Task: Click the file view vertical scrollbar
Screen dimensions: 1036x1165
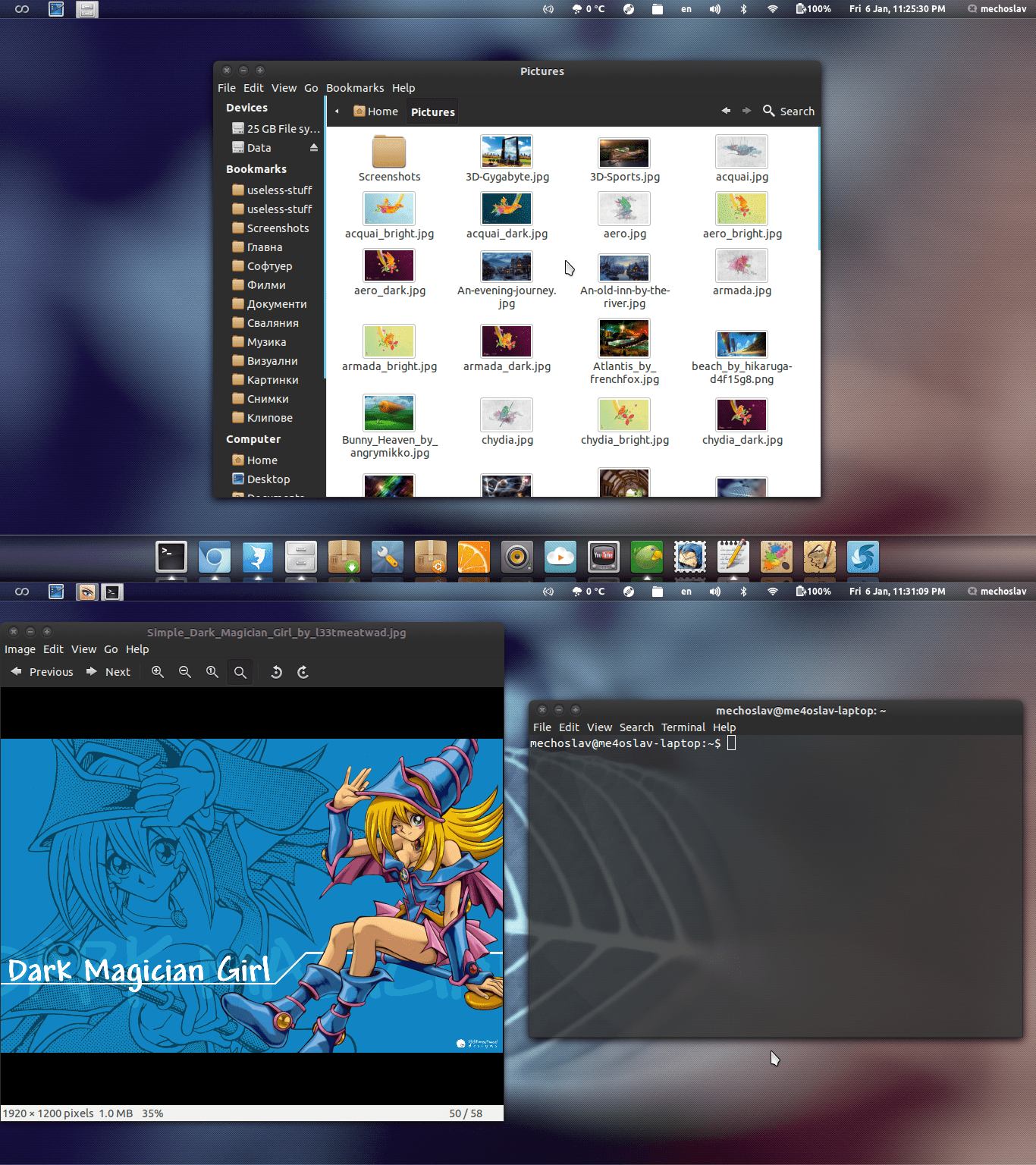Action: click(x=819, y=188)
